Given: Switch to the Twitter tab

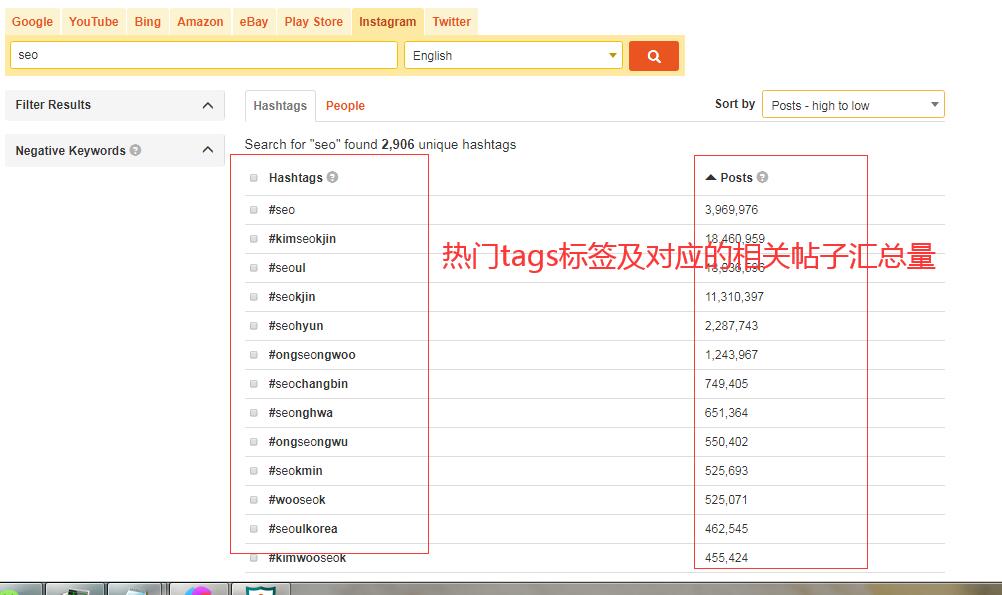Looking at the screenshot, I should 451,21.
